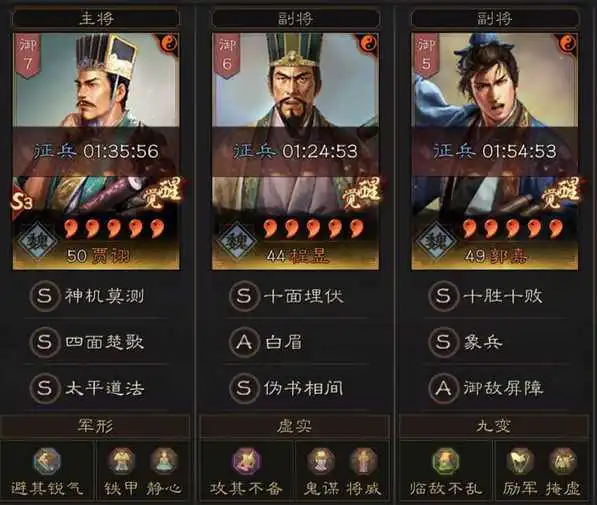This screenshot has width=597, height=505.
Task: Select the 静心 tactic icon
Action: (x=163, y=461)
